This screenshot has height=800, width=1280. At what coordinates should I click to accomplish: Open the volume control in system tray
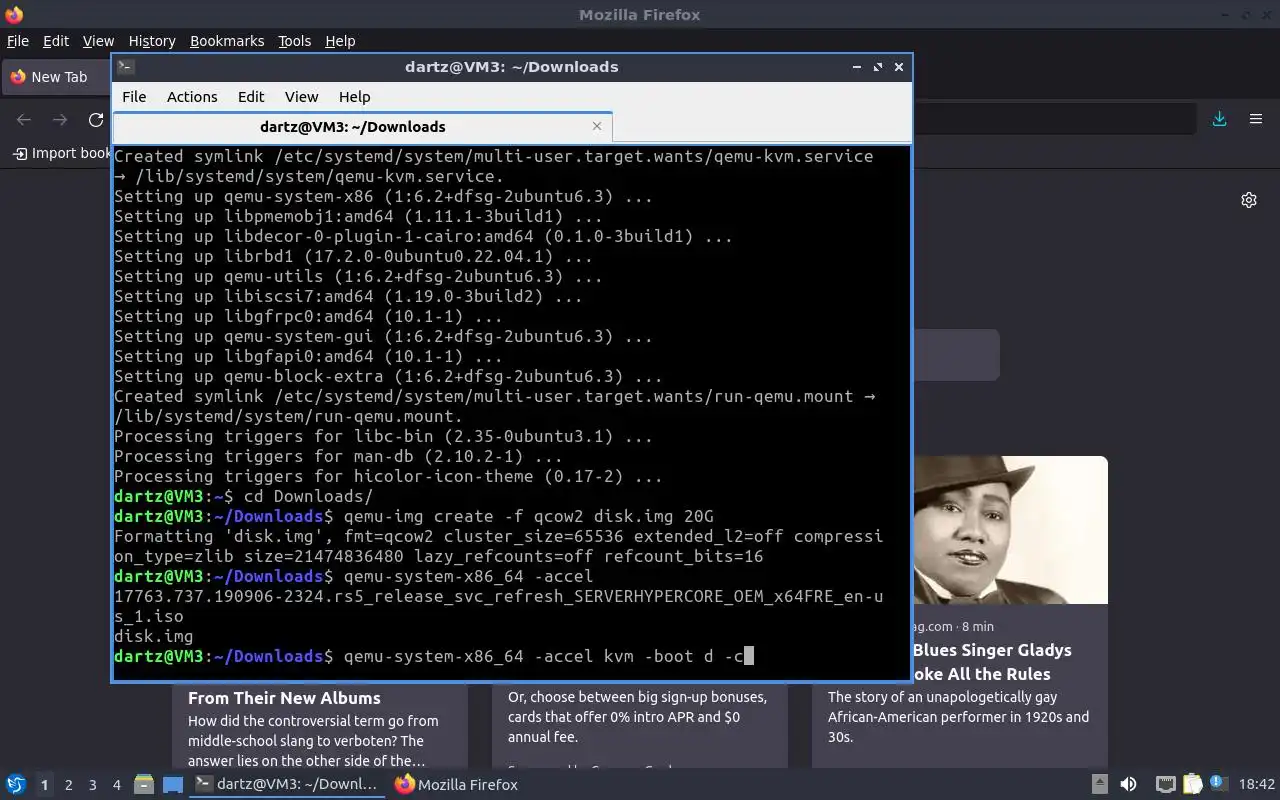pos(1128,785)
